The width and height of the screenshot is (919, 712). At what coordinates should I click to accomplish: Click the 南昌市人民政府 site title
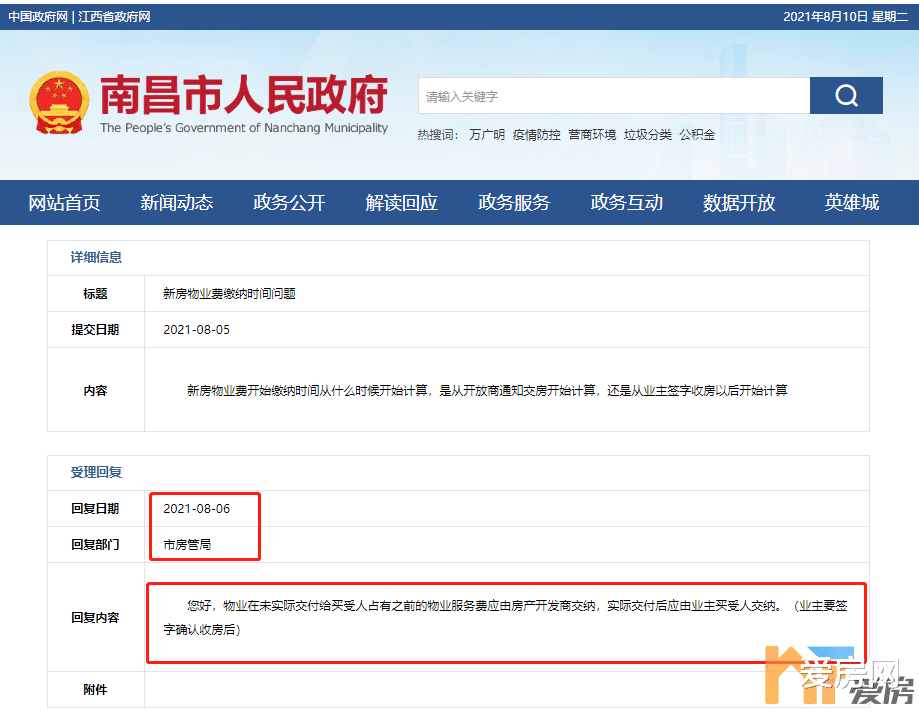[x=243, y=94]
